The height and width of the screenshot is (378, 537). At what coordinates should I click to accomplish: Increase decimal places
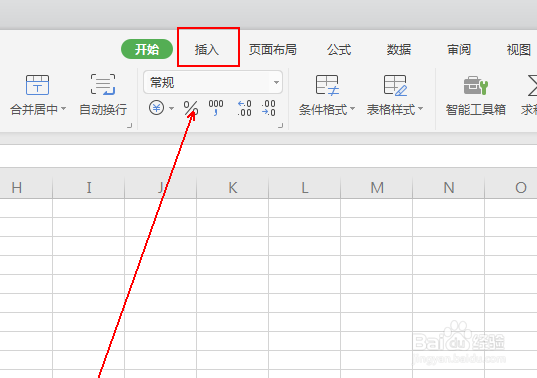click(x=245, y=108)
